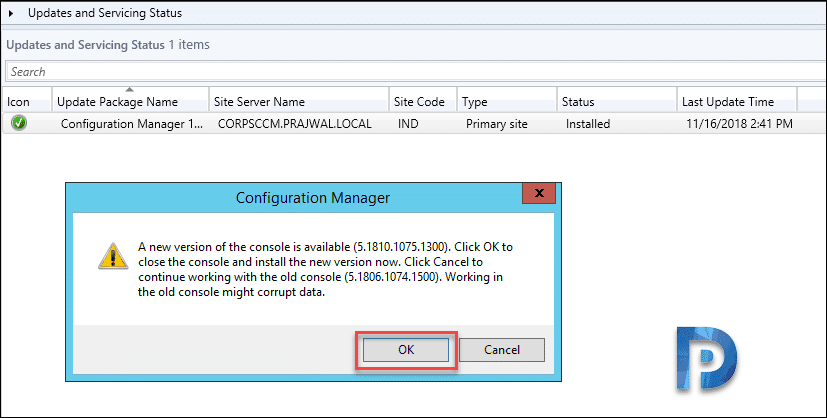Expand the Updates and Servicing Status arrow
This screenshot has width=827, height=418.
tap(11, 13)
